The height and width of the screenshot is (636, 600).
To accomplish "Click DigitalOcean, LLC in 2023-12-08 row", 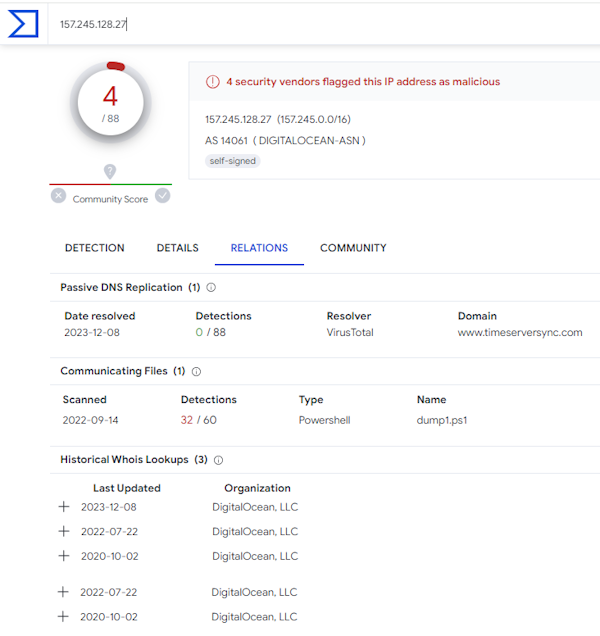I will (x=255, y=507).
